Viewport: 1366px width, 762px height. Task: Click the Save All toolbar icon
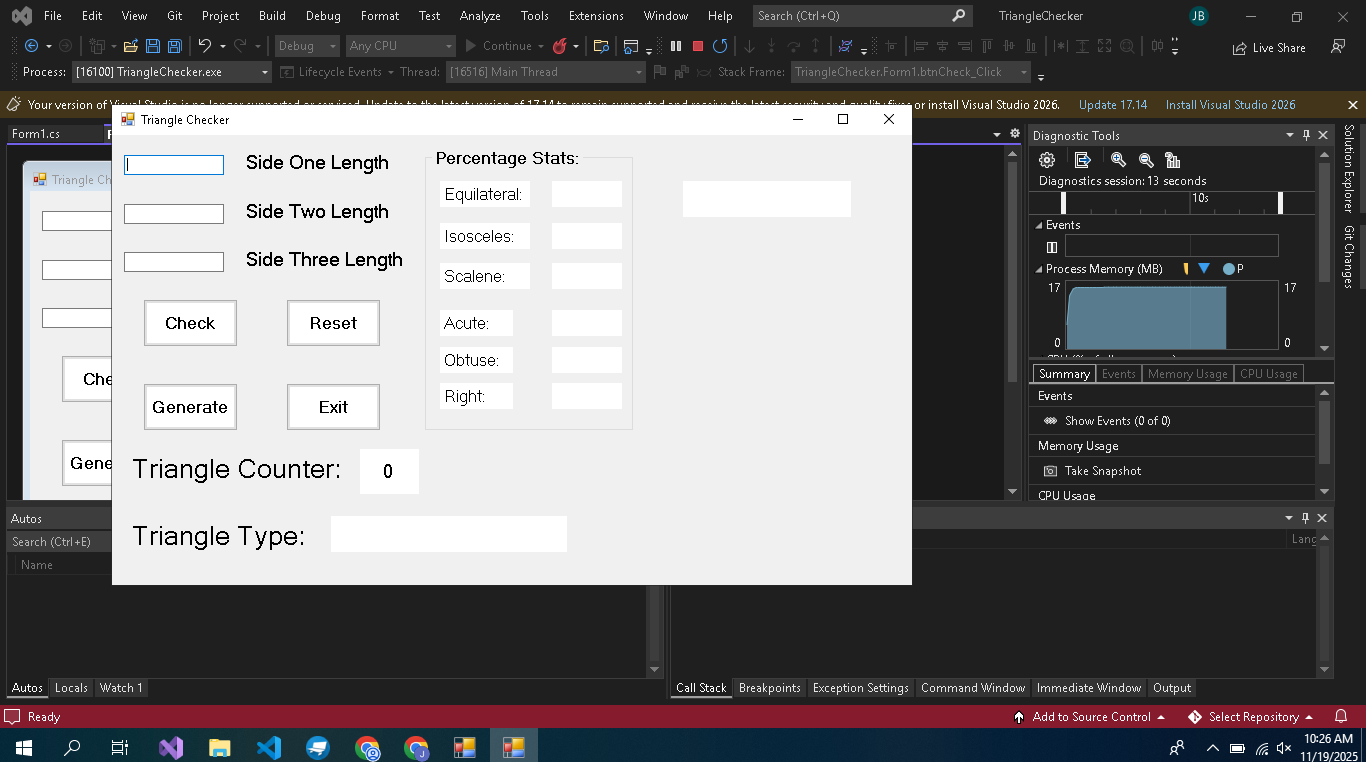pyautogui.click(x=174, y=46)
